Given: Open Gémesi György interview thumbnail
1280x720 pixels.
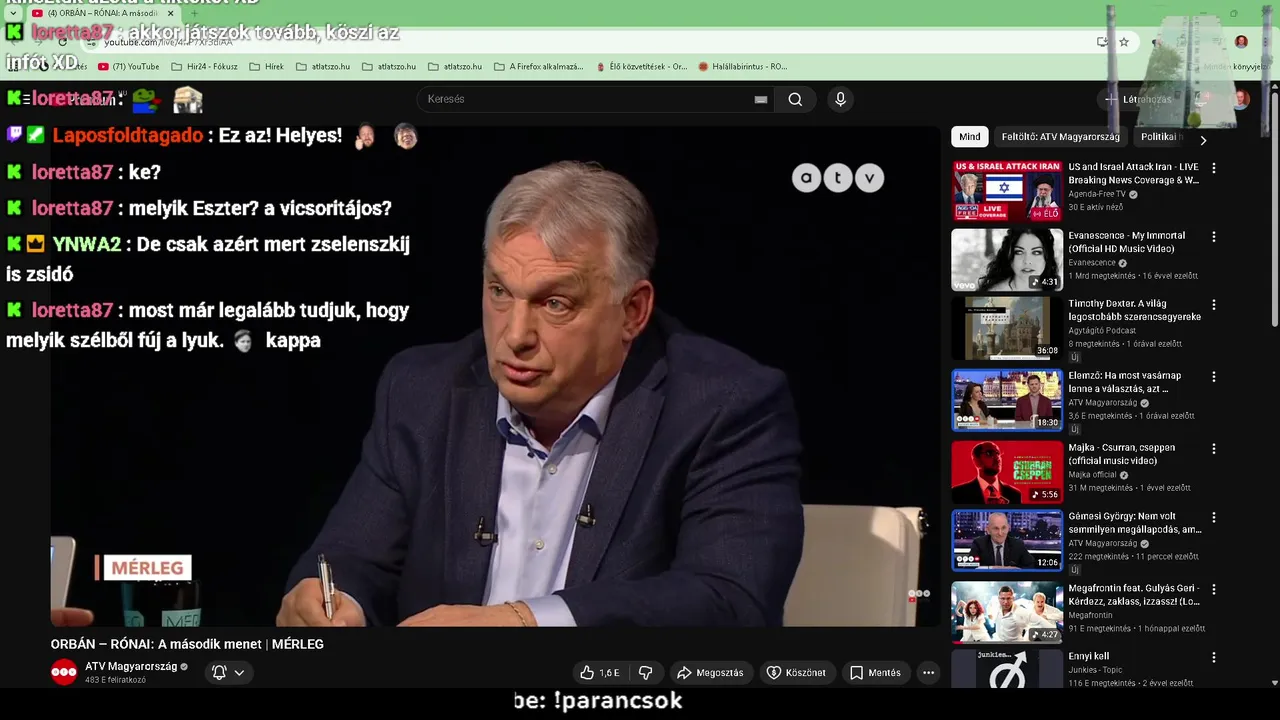Looking at the screenshot, I should [1007, 541].
